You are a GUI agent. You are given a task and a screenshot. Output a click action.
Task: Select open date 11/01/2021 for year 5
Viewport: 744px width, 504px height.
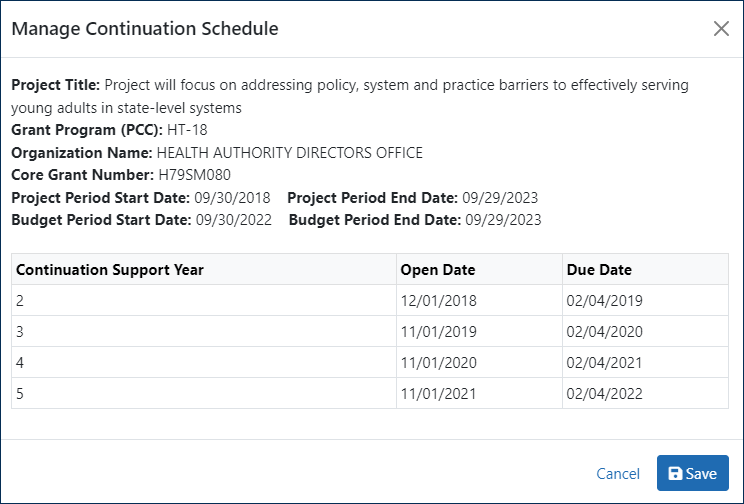(479, 393)
